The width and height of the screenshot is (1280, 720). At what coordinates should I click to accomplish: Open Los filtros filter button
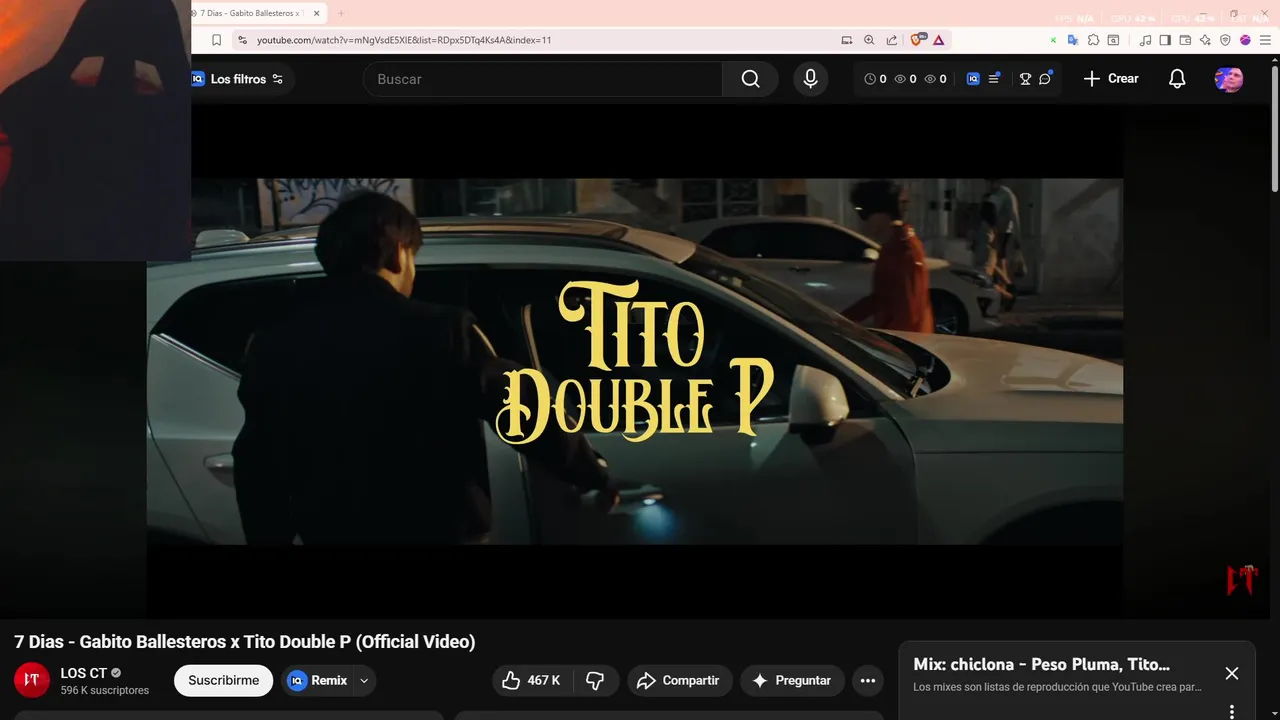pos(243,79)
